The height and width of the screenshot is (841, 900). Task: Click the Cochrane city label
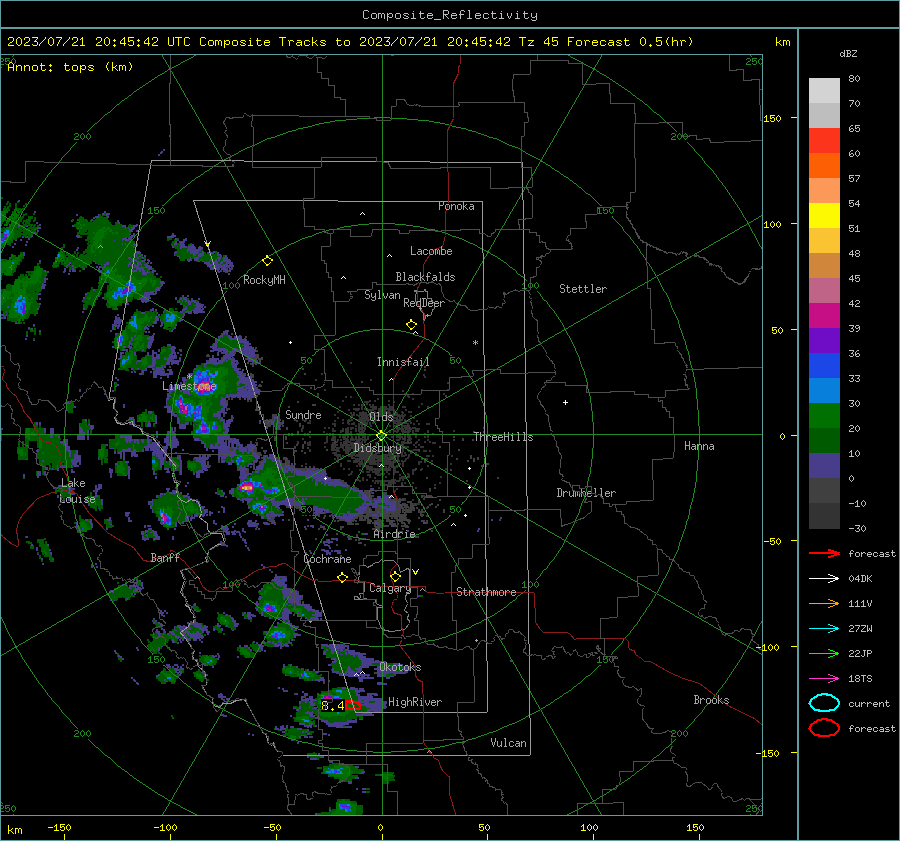point(327,559)
